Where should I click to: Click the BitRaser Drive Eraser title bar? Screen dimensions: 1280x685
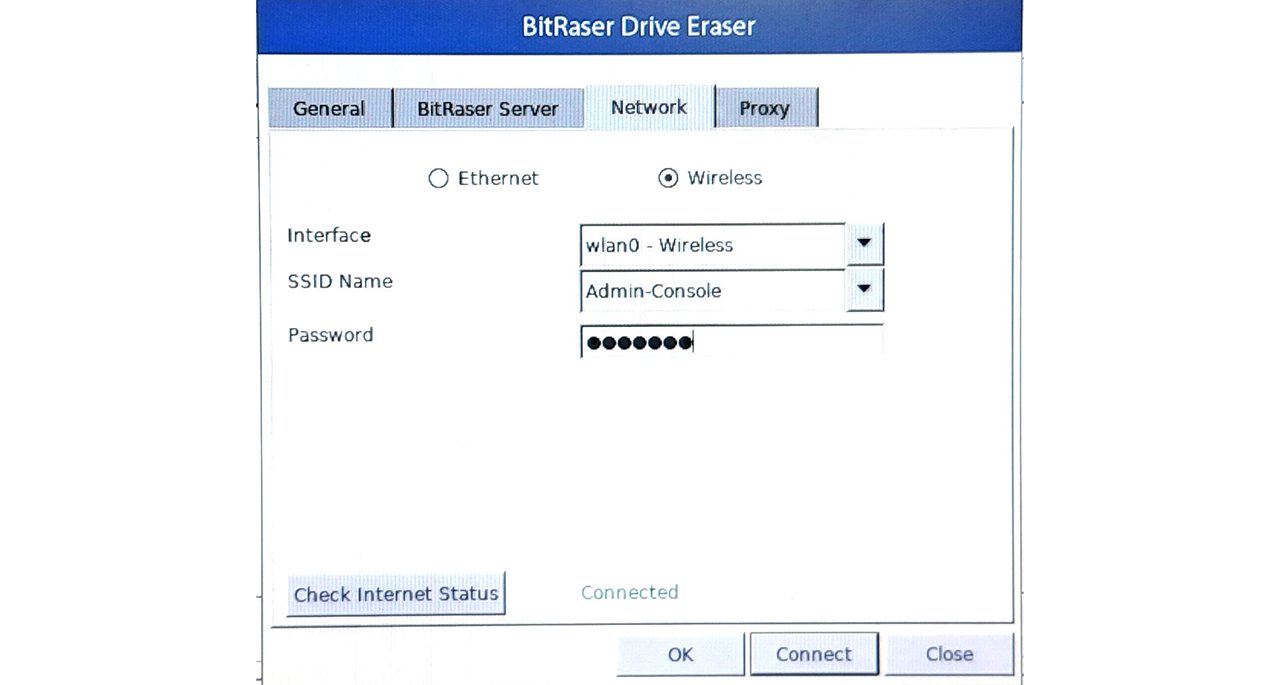tap(639, 26)
